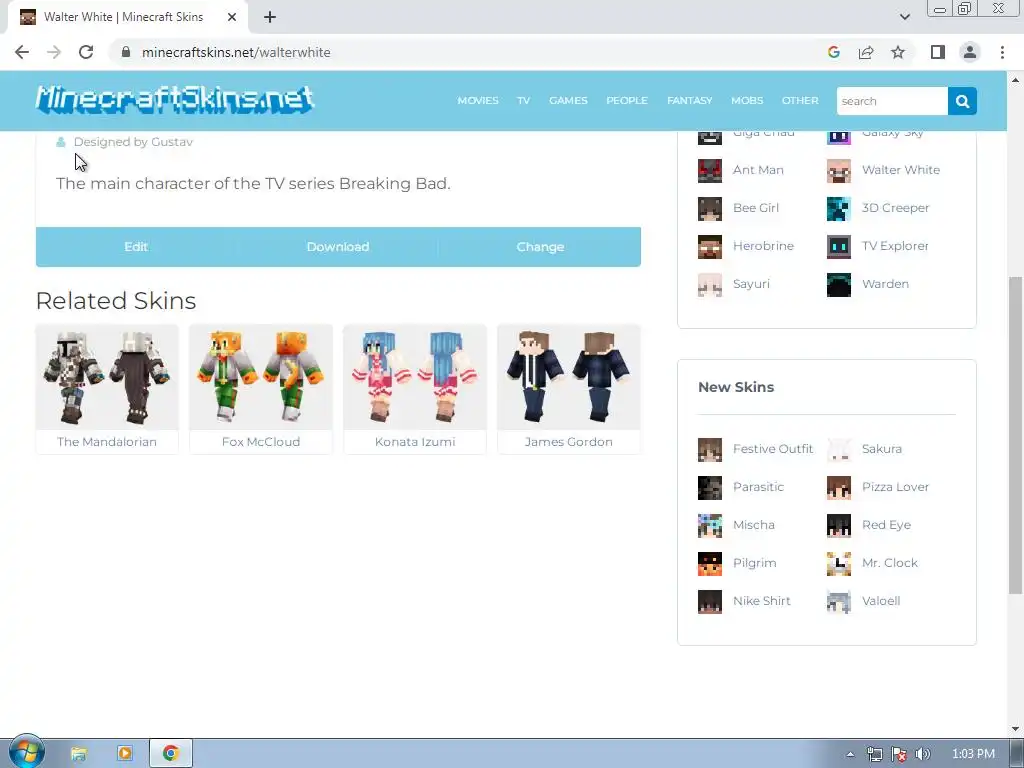
Task: Reload the page with the refresh icon
Action: point(86,52)
